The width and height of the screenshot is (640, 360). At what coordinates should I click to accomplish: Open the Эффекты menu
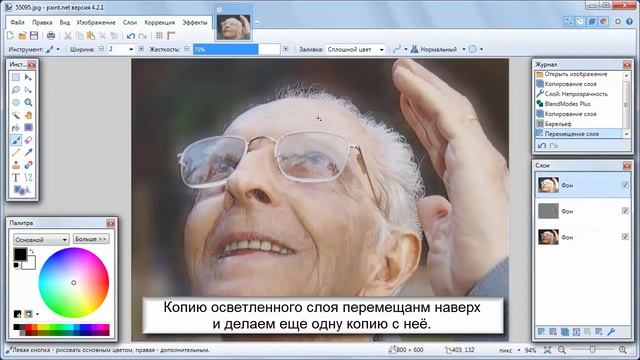(195, 22)
